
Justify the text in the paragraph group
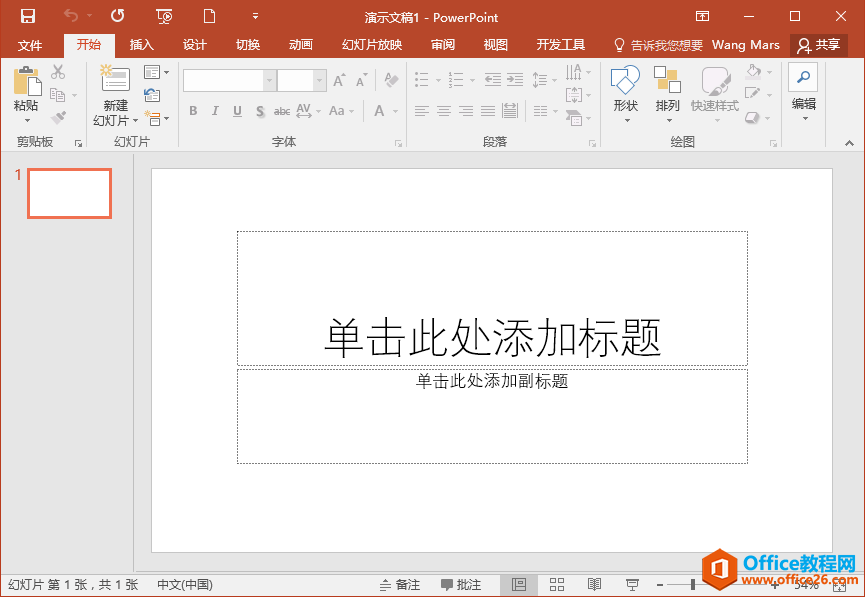[x=488, y=111]
